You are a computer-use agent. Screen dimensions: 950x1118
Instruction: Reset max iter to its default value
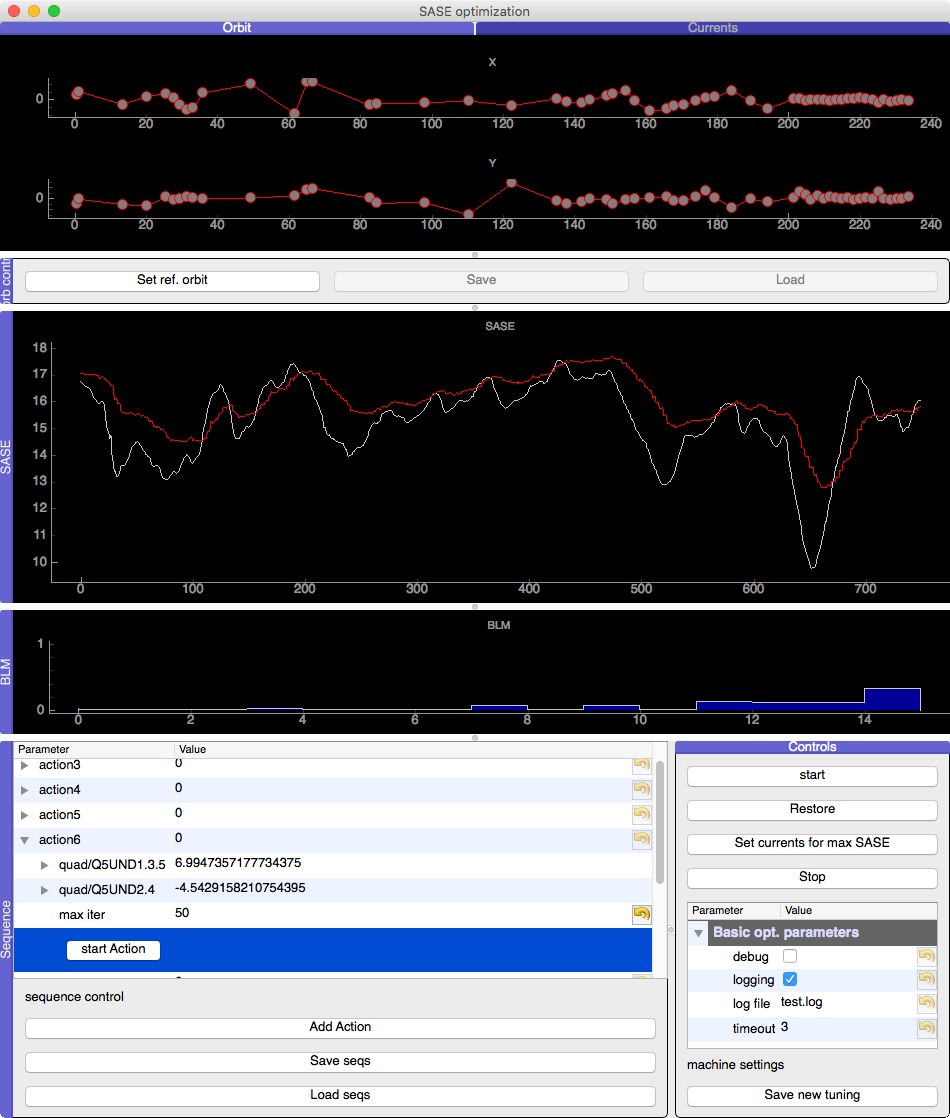641,914
